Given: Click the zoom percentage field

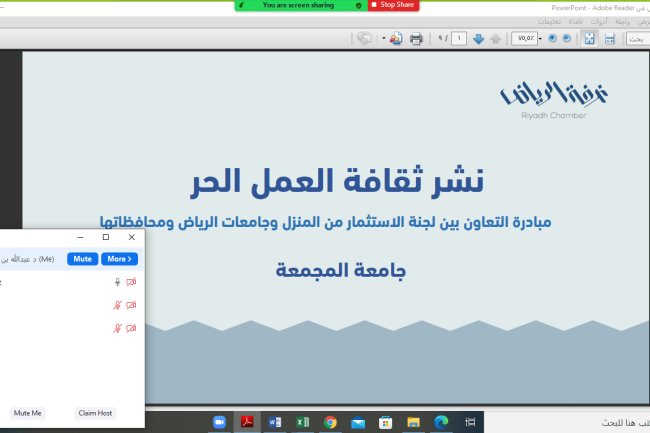Looking at the screenshot, I should [524, 39].
